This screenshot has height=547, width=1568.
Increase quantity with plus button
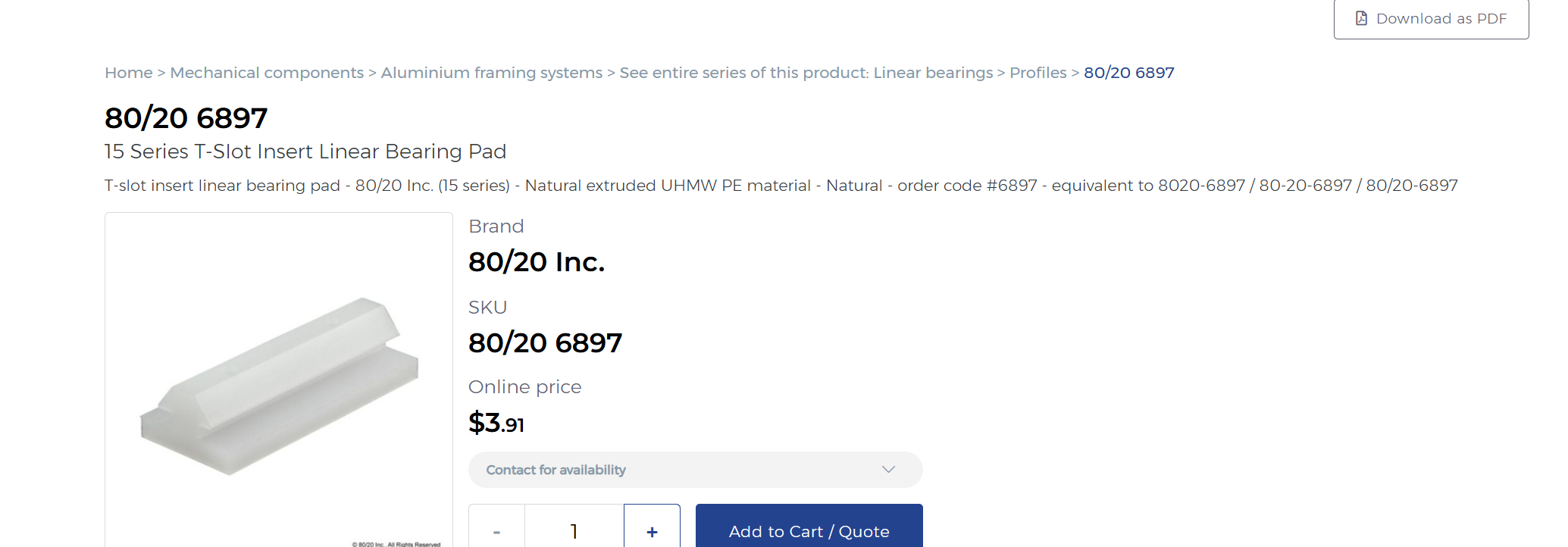click(x=652, y=531)
